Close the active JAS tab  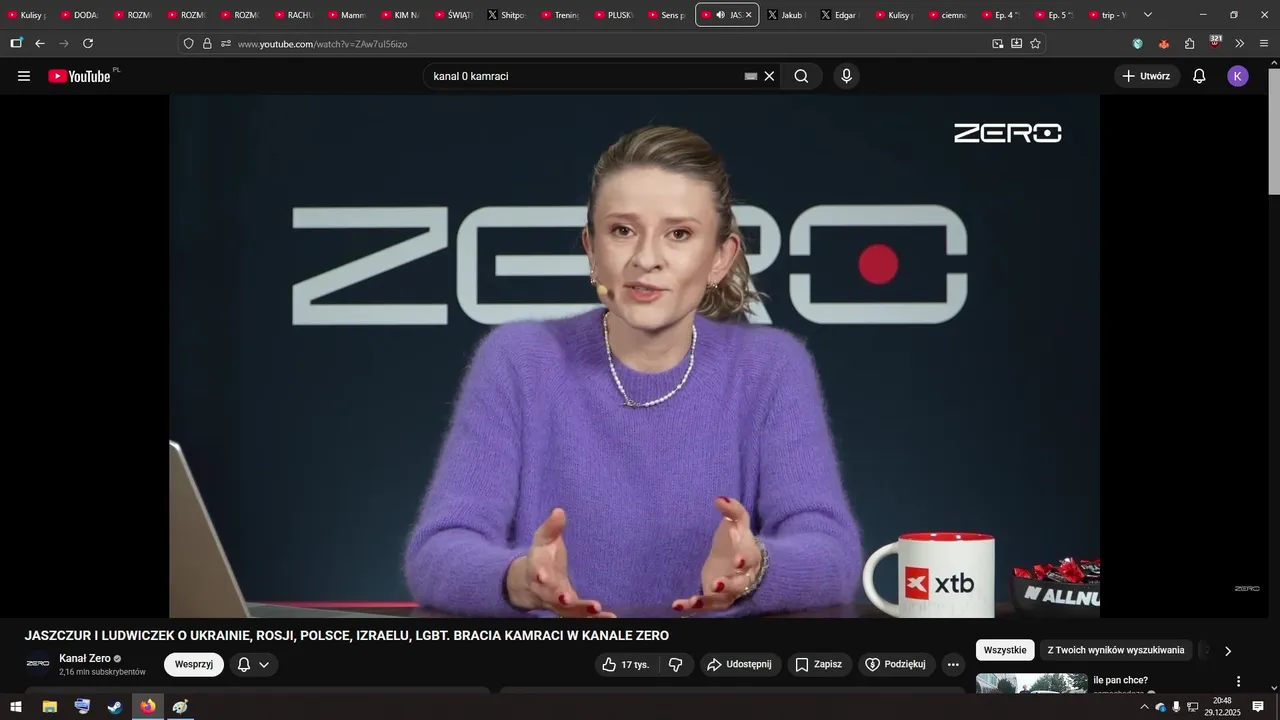click(748, 15)
